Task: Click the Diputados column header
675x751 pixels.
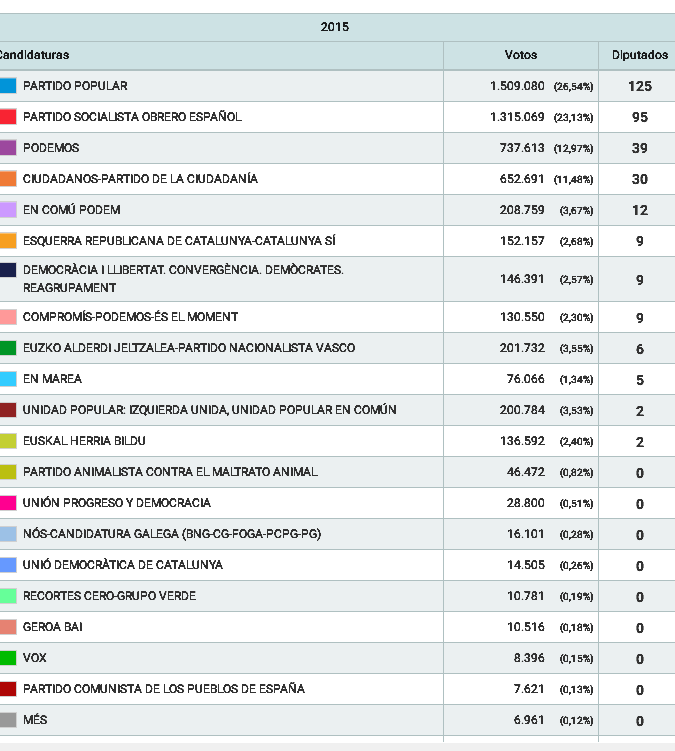Action: pos(640,55)
